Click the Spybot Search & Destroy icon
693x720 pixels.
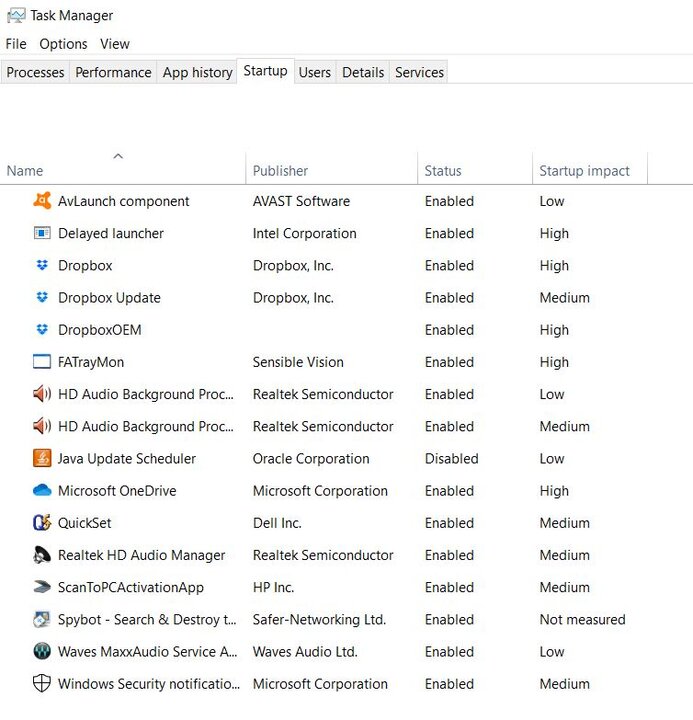42,620
